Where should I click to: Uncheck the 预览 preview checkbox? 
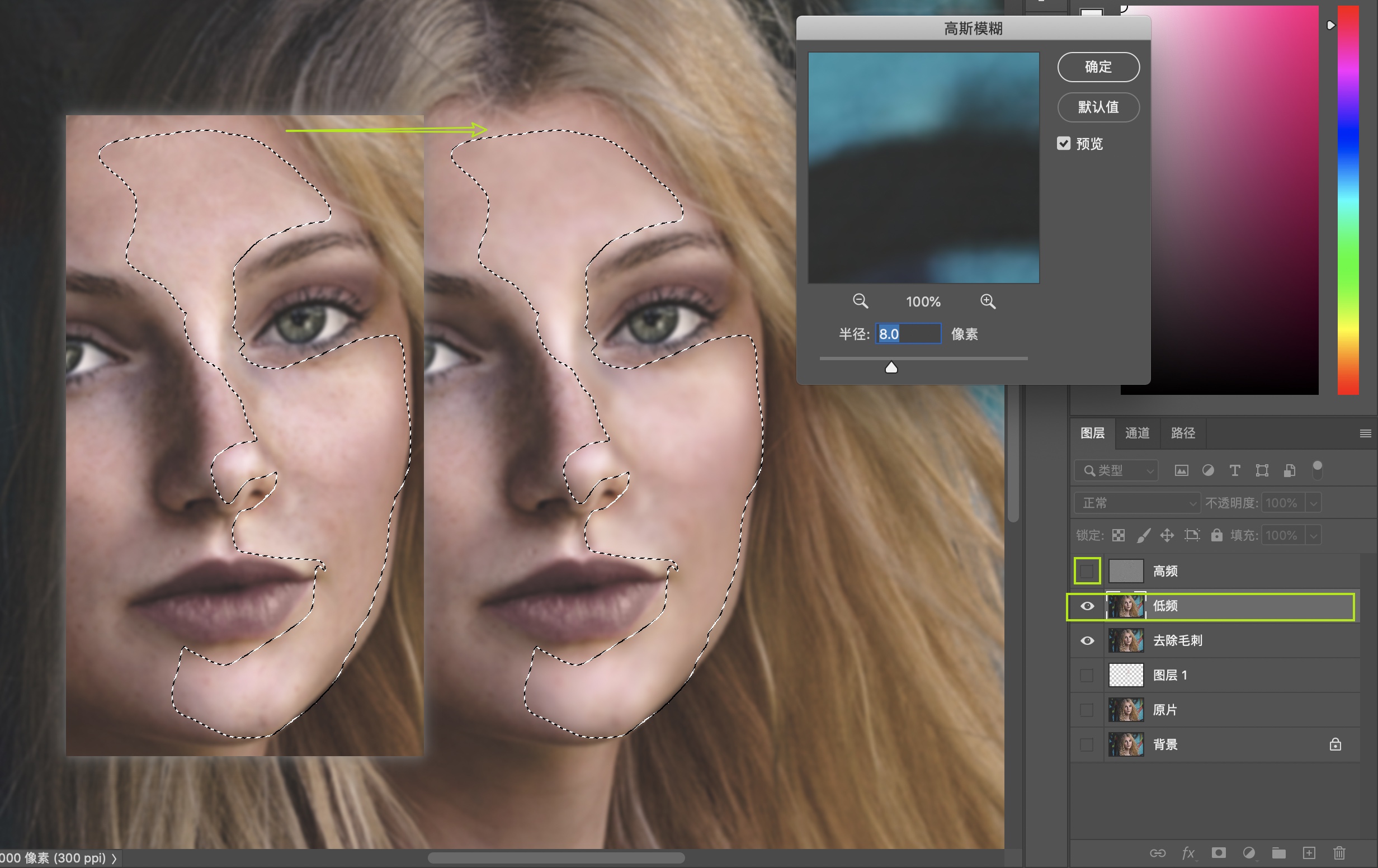pyautogui.click(x=1063, y=144)
